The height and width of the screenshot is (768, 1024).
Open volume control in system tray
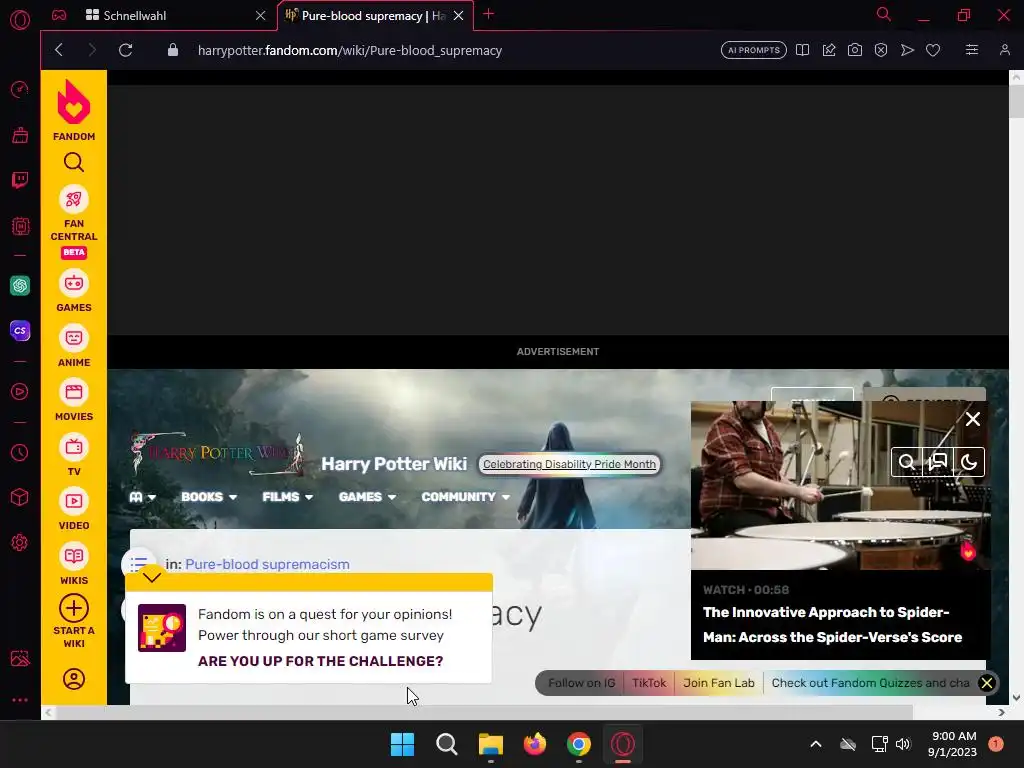pos(903,744)
